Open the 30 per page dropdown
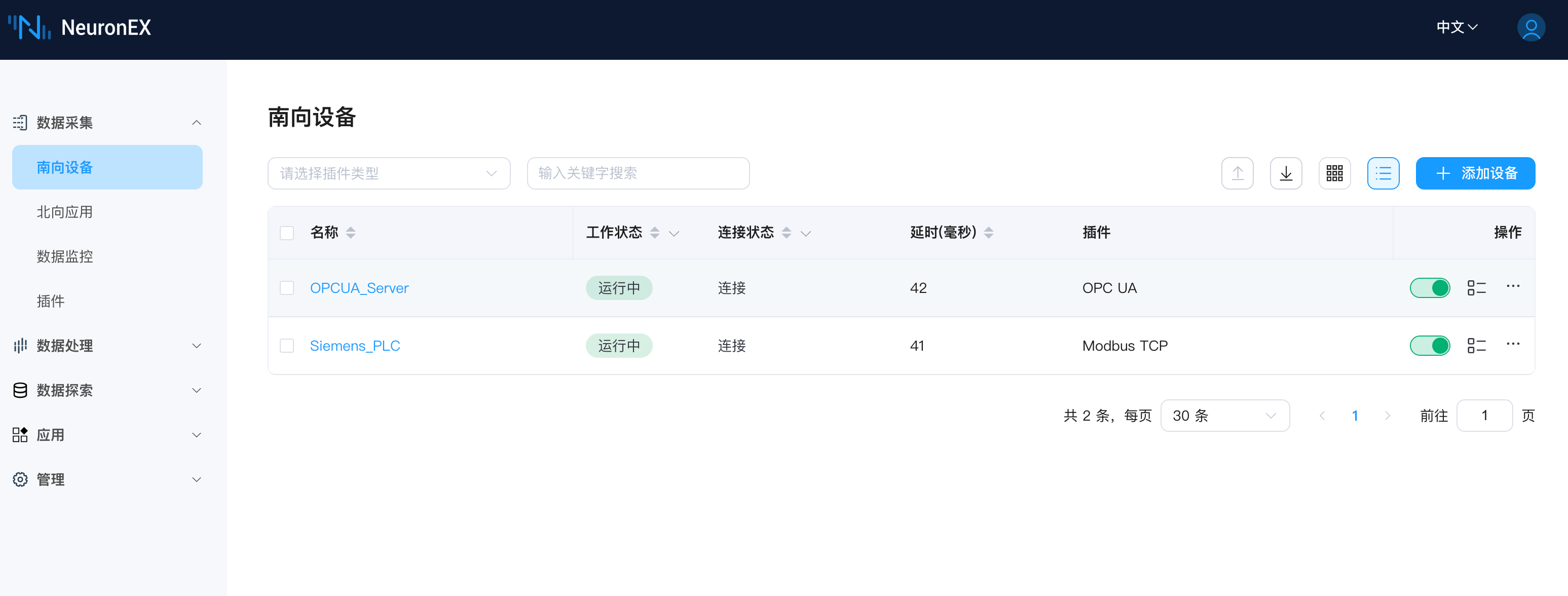Screen dimensions: 1568x596 coord(1224,416)
